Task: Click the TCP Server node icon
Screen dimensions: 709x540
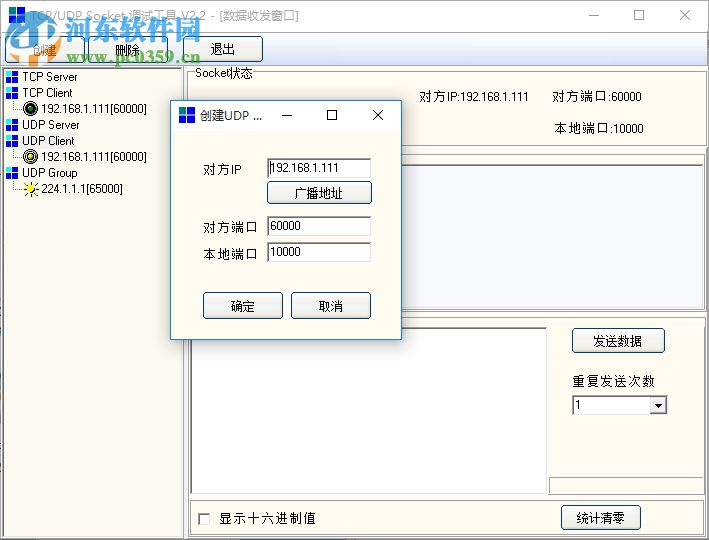Action: point(12,77)
